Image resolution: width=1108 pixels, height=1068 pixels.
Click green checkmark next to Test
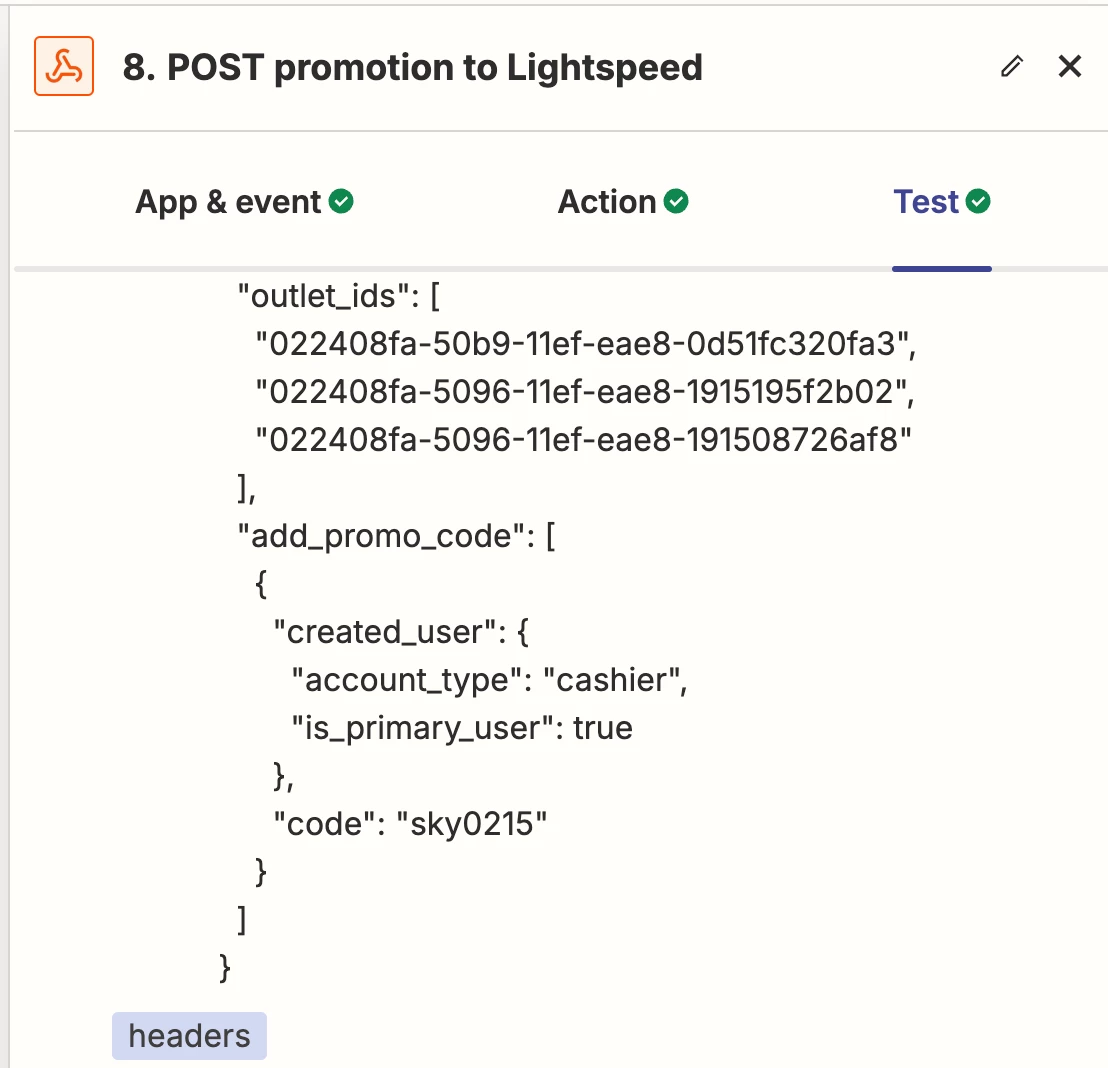(x=979, y=202)
